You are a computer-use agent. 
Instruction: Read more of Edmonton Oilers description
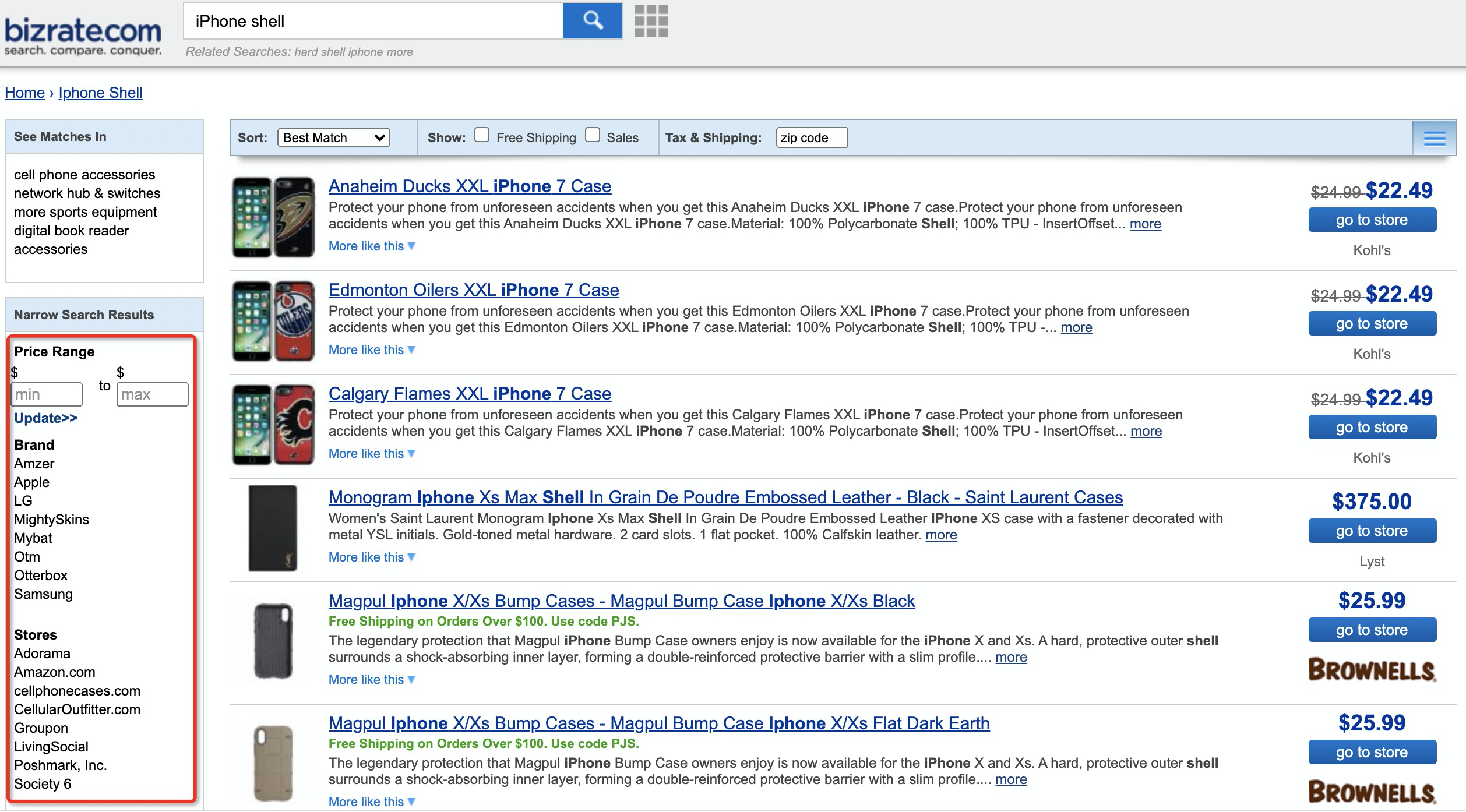pyautogui.click(x=1077, y=327)
